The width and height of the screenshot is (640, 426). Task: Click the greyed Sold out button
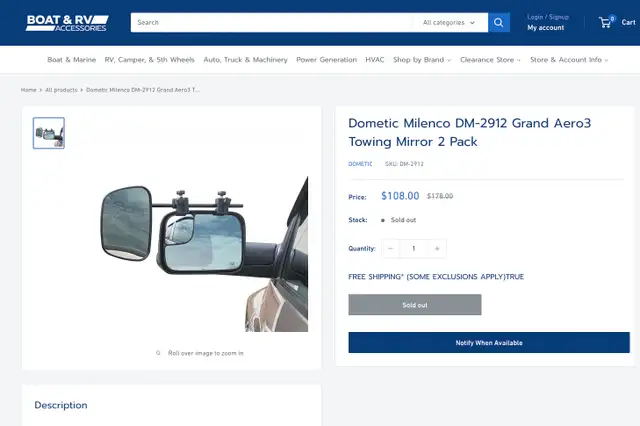[415, 305]
